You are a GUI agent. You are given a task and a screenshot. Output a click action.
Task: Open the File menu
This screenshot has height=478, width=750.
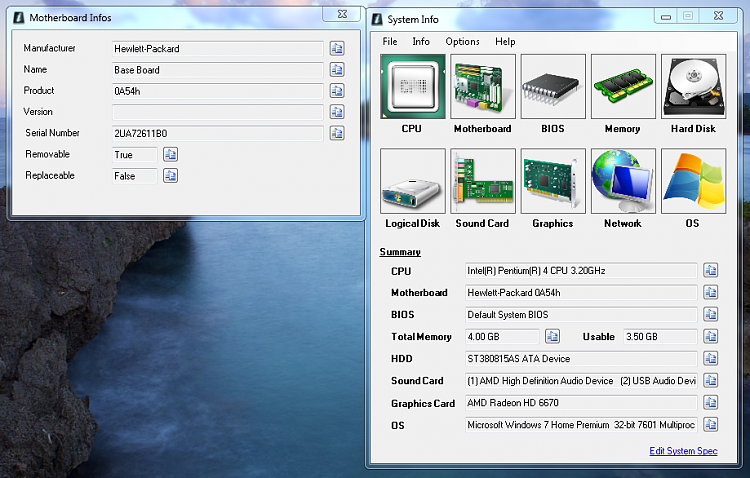[x=390, y=42]
